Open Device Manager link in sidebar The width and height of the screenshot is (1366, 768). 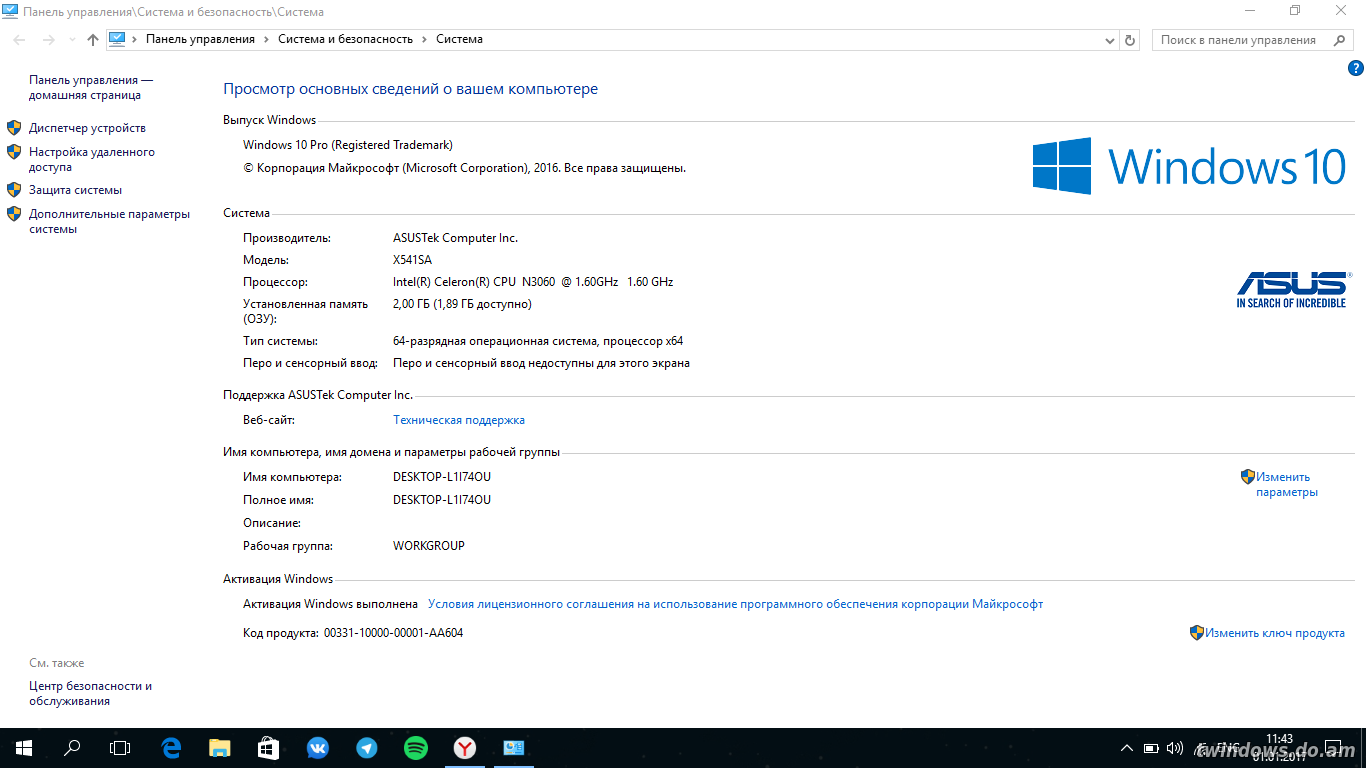(x=87, y=128)
